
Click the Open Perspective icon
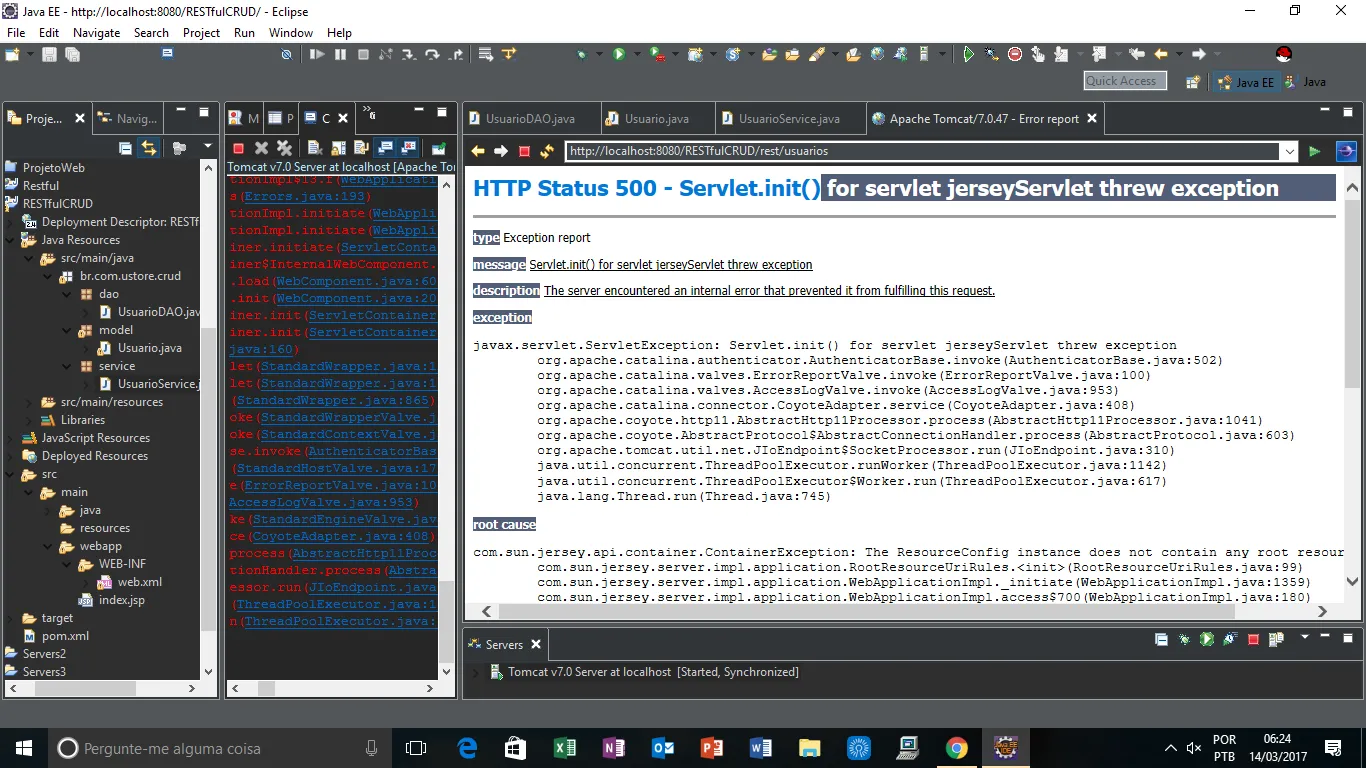coord(1192,82)
